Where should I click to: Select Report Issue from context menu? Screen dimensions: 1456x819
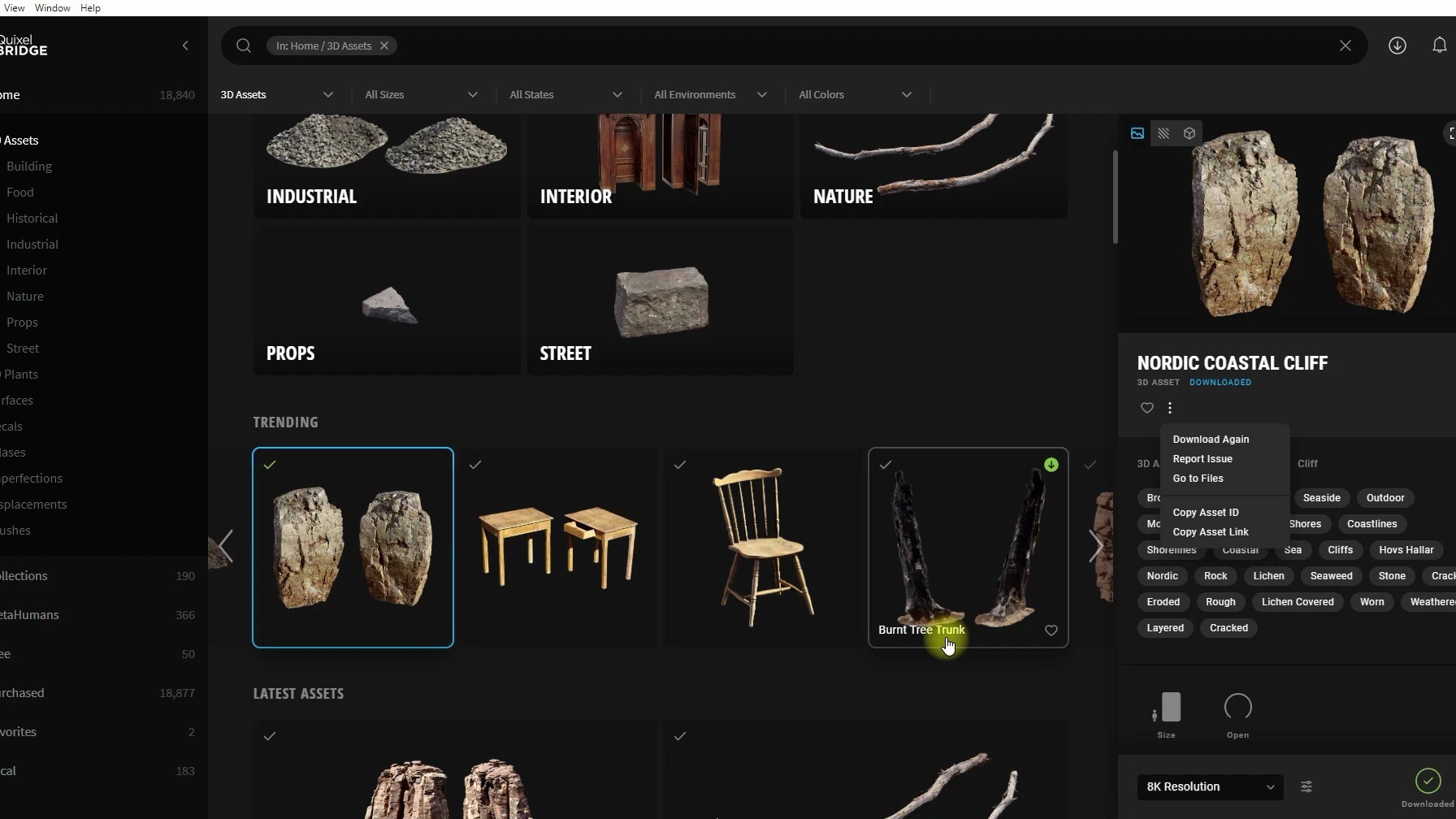tap(1202, 459)
